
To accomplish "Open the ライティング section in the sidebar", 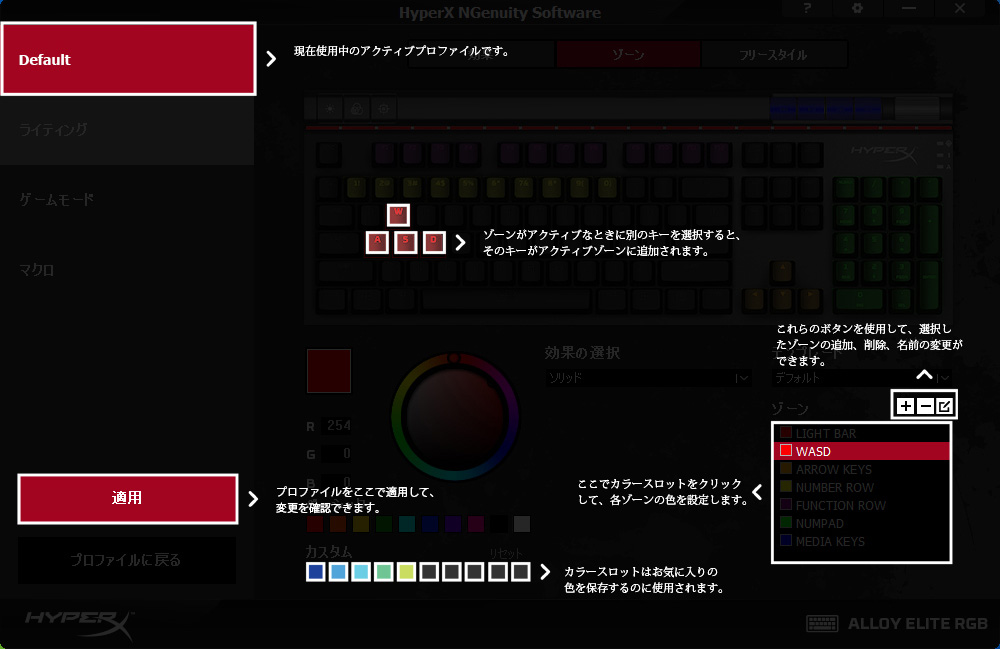I will pos(127,129).
